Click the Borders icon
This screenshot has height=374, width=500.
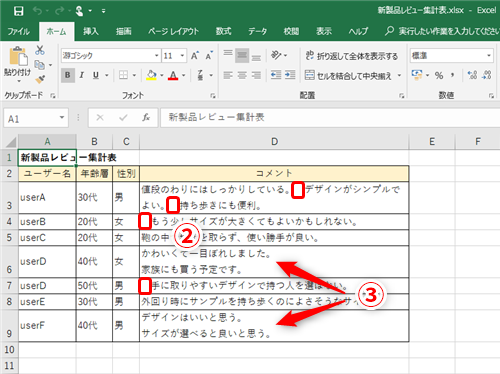(124, 75)
